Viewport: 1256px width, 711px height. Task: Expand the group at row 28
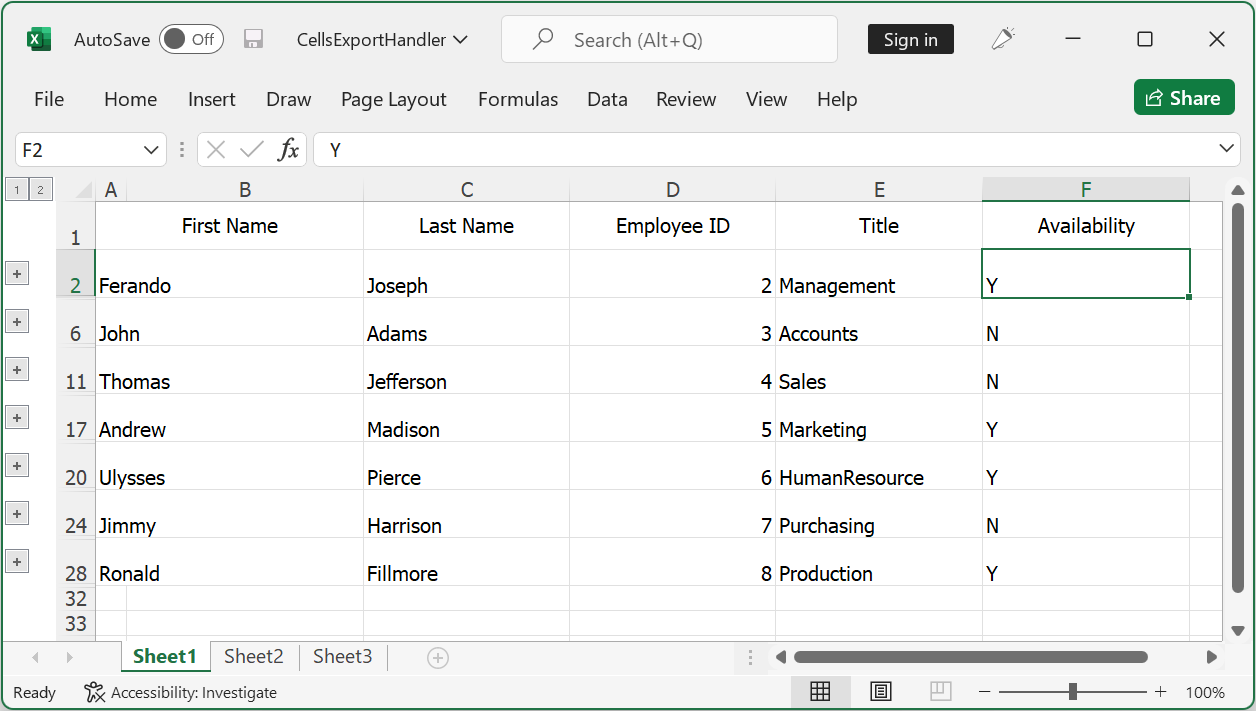(17, 561)
